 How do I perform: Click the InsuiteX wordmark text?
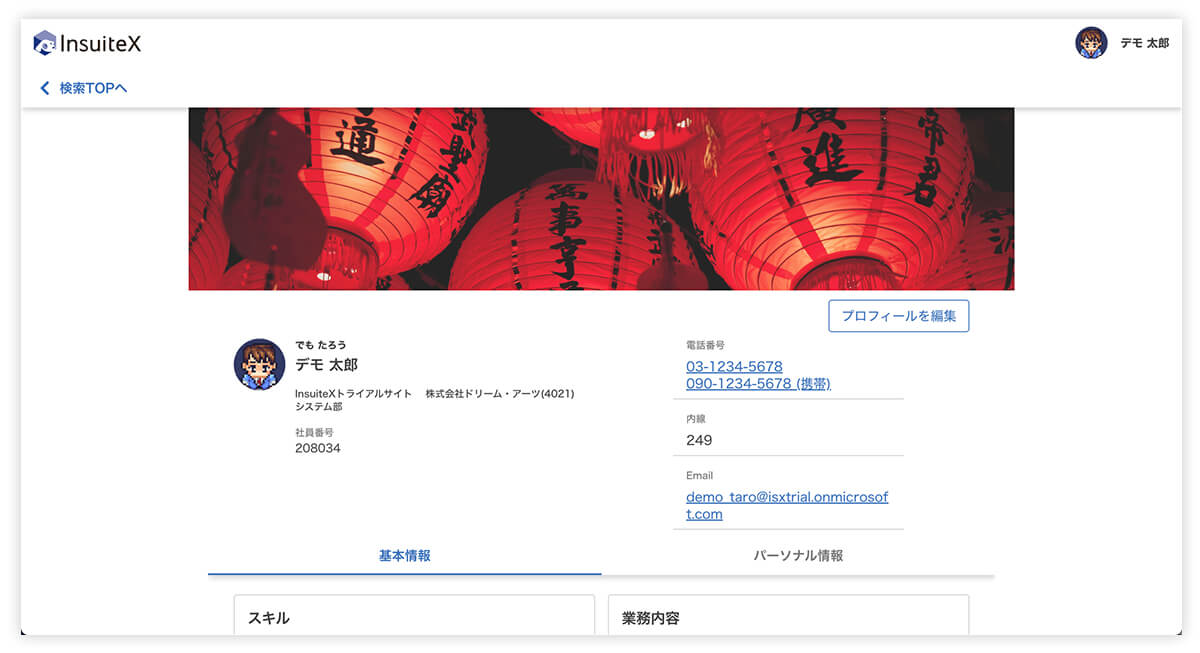click(x=101, y=43)
